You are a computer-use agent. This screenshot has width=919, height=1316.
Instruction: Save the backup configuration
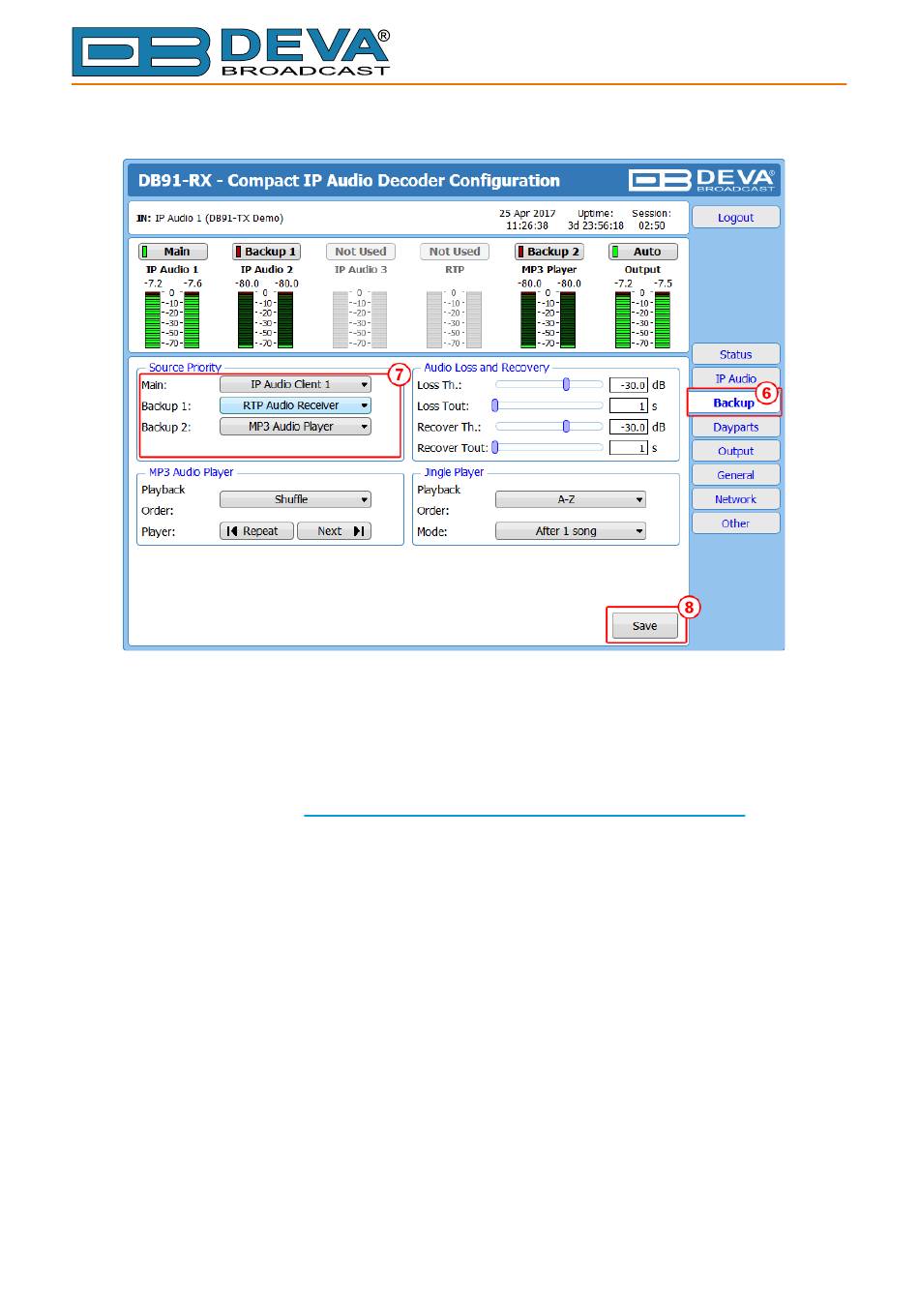click(x=644, y=626)
